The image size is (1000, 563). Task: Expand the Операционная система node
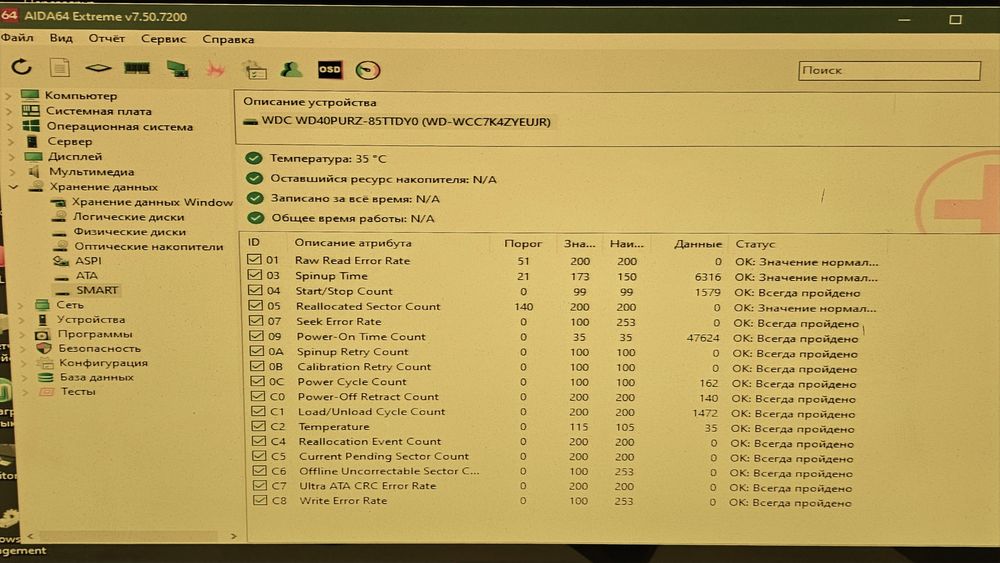tap(10, 126)
